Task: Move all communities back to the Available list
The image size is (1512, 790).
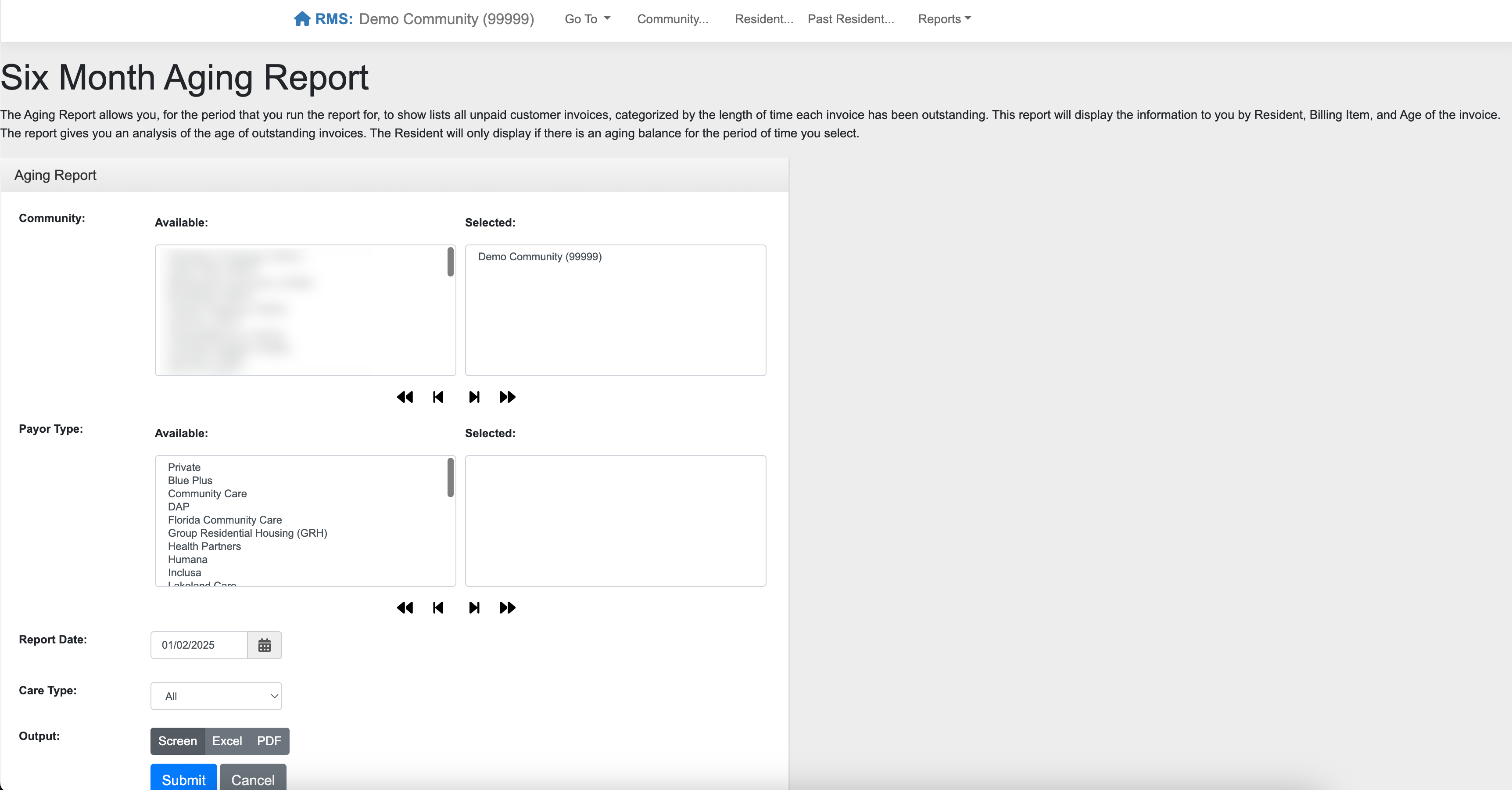Action: point(405,397)
